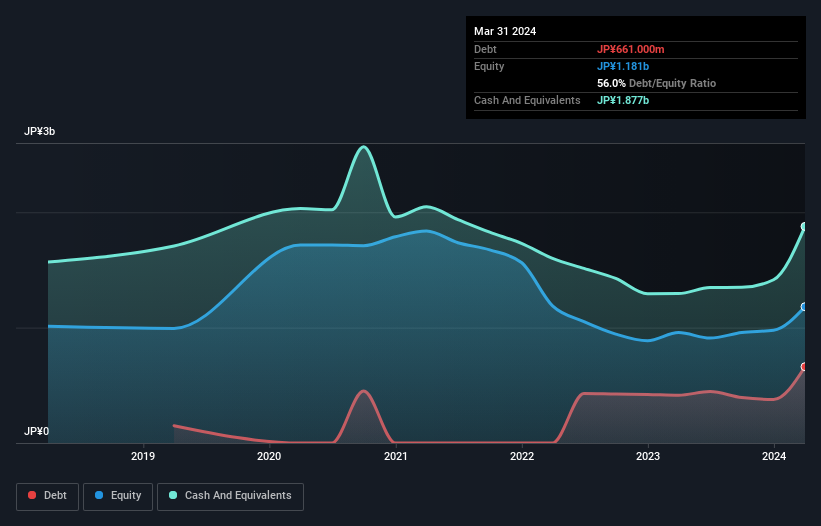The height and width of the screenshot is (526, 821).
Task: Click the JP¥661.000m debt value
Action: click(x=630, y=49)
